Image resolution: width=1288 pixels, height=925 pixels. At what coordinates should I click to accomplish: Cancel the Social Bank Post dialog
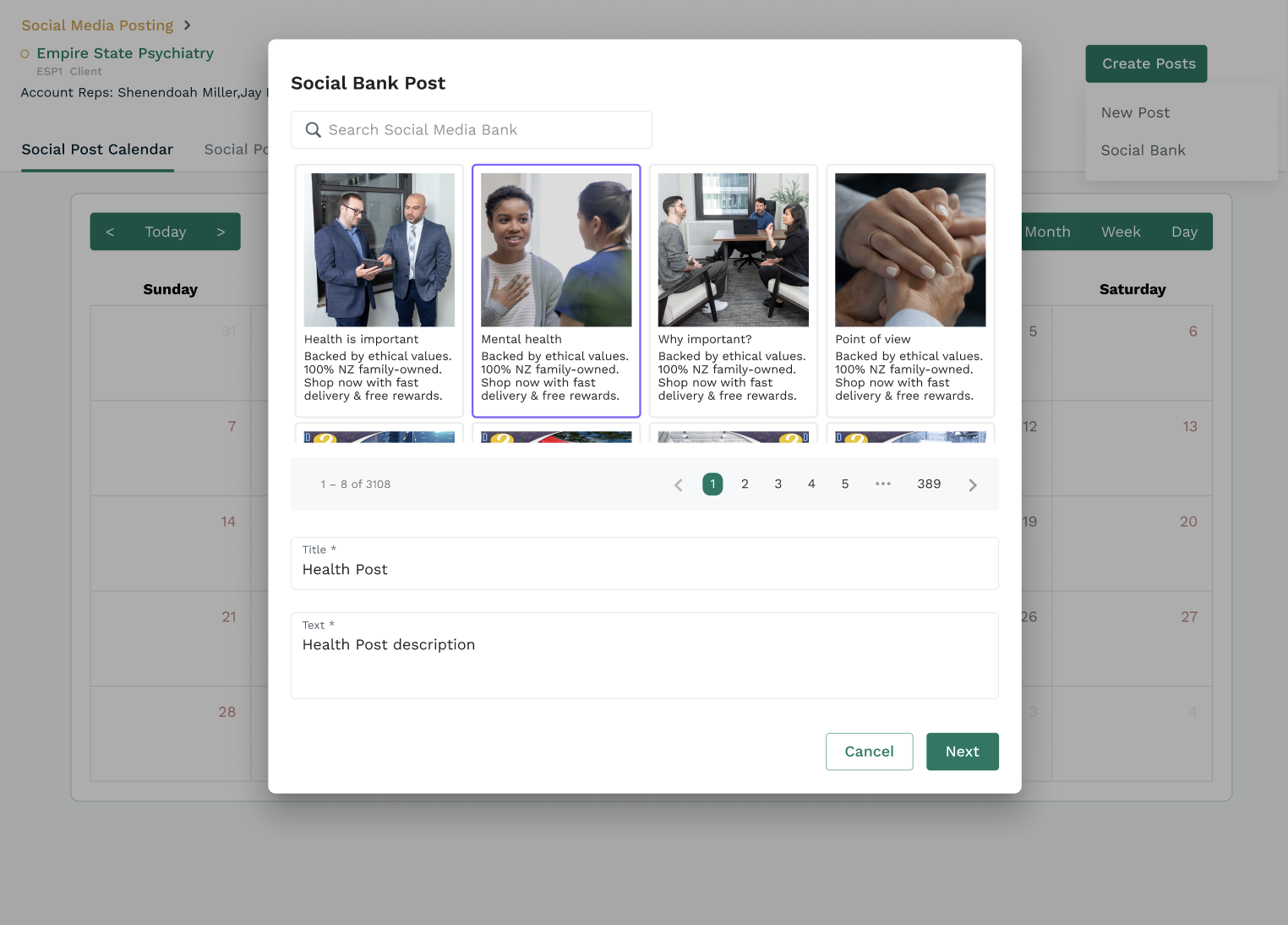[868, 752]
